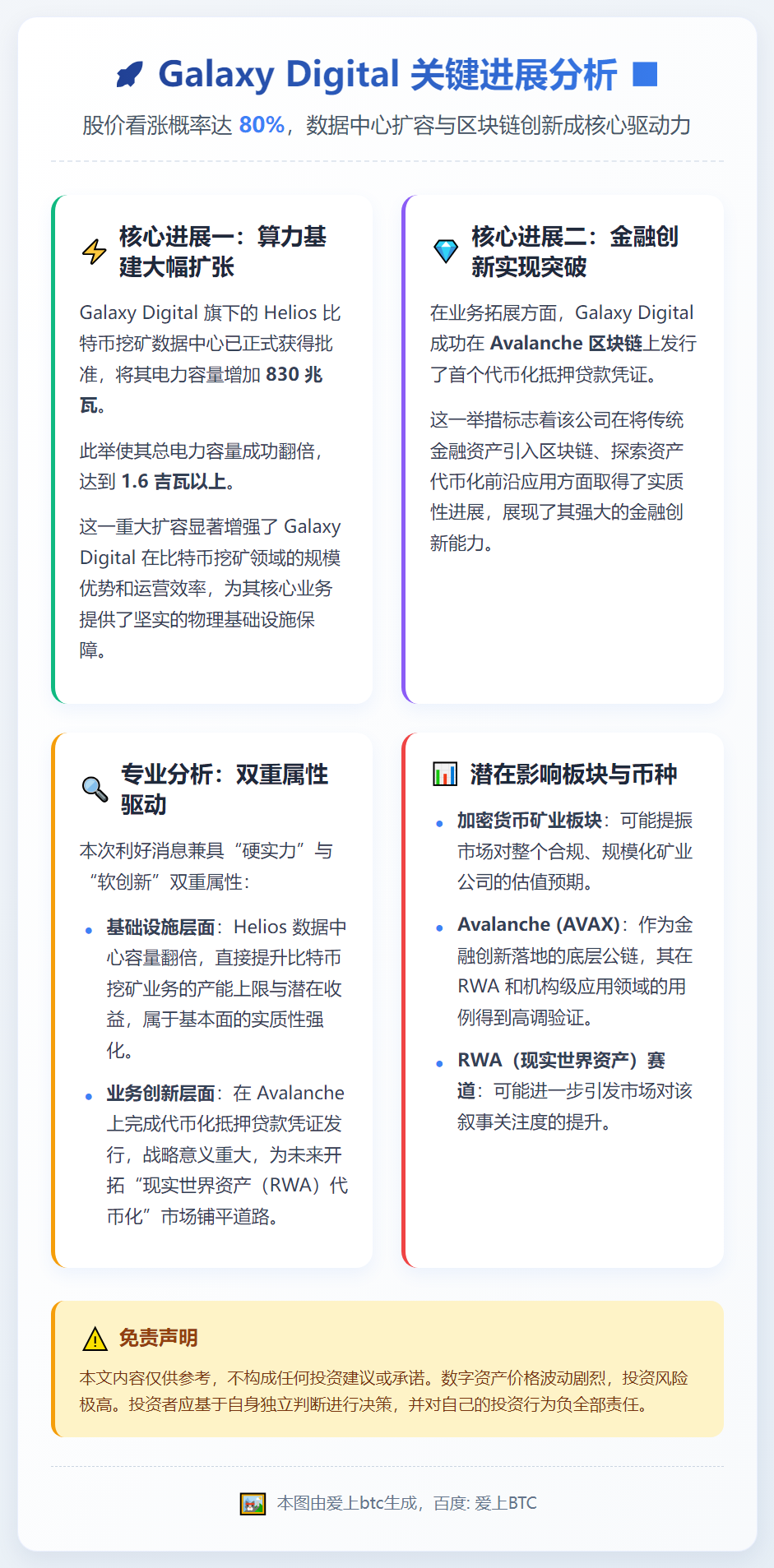
Task: Click the magnifying glass icon for 专业分析
Action: 95,789
